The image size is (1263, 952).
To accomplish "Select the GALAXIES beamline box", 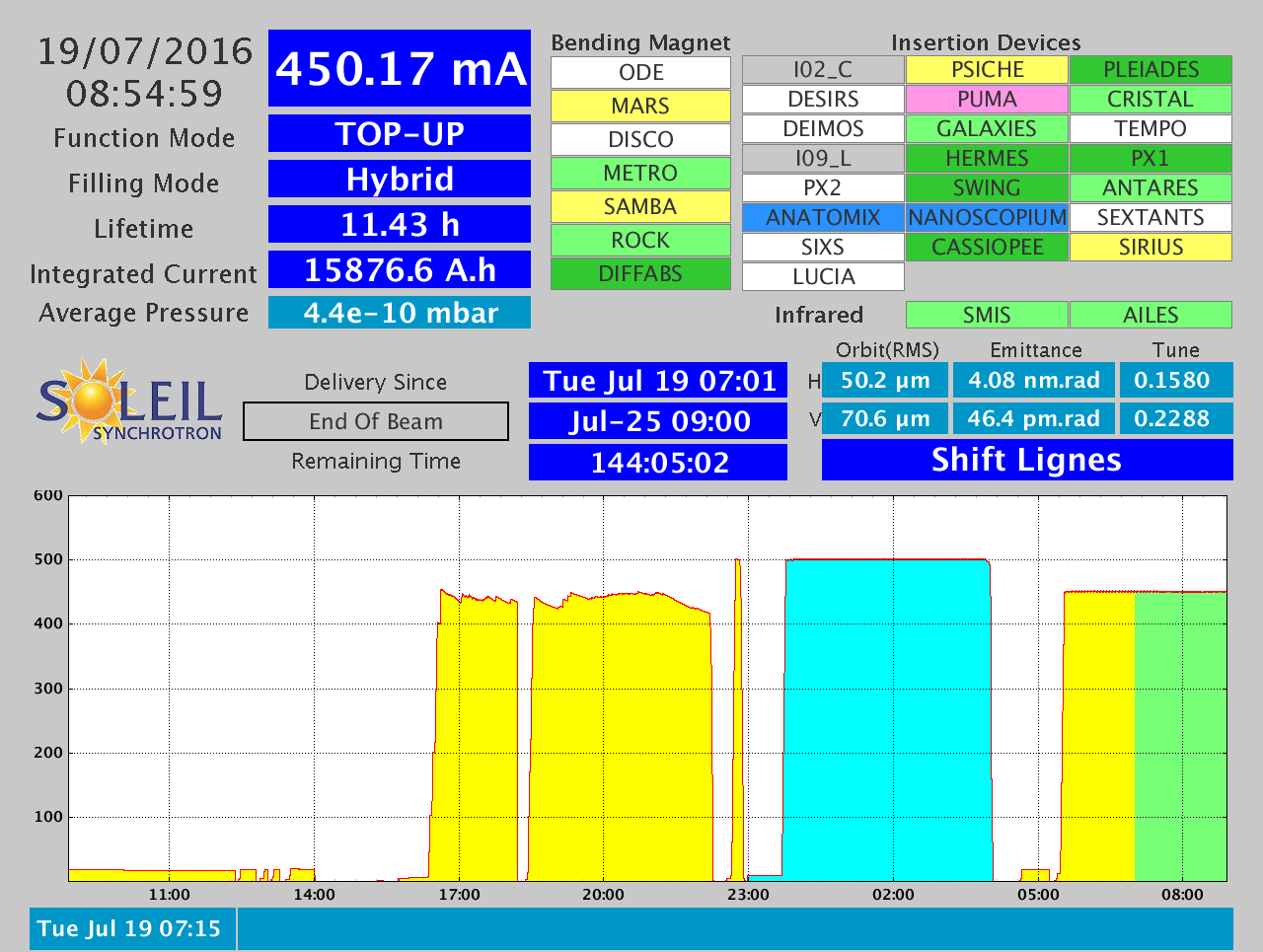I will tap(987, 128).
